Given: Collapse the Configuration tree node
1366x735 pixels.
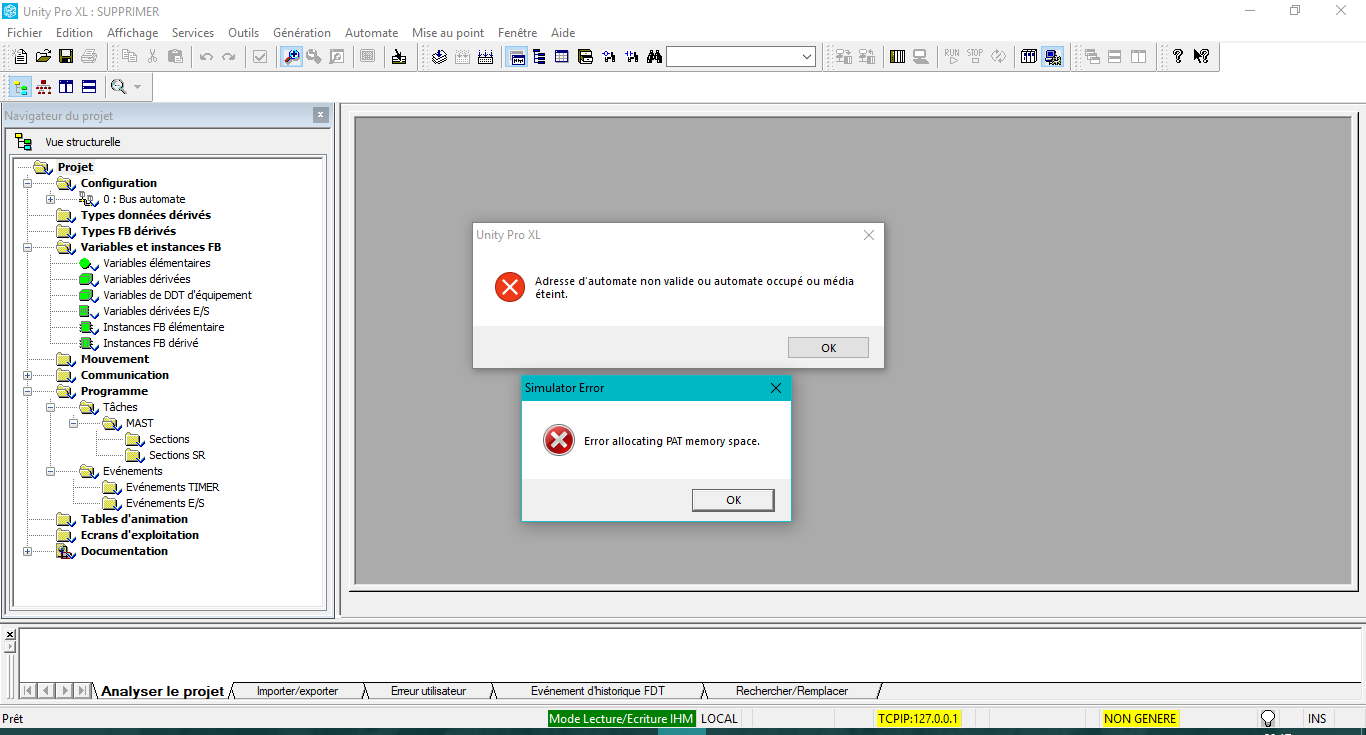Looking at the screenshot, I should pyautogui.click(x=28, y=183).
